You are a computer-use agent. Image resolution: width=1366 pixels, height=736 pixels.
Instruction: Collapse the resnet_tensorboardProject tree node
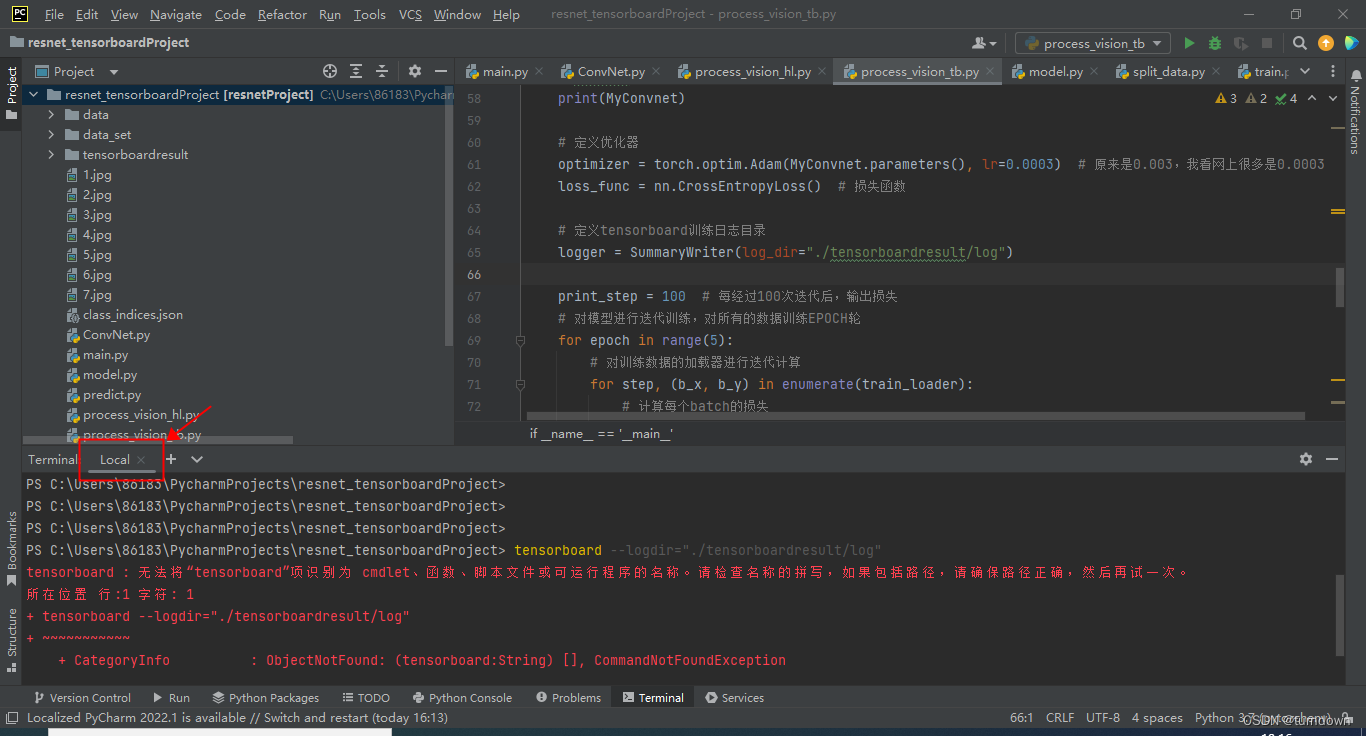(x=33, y=94)
